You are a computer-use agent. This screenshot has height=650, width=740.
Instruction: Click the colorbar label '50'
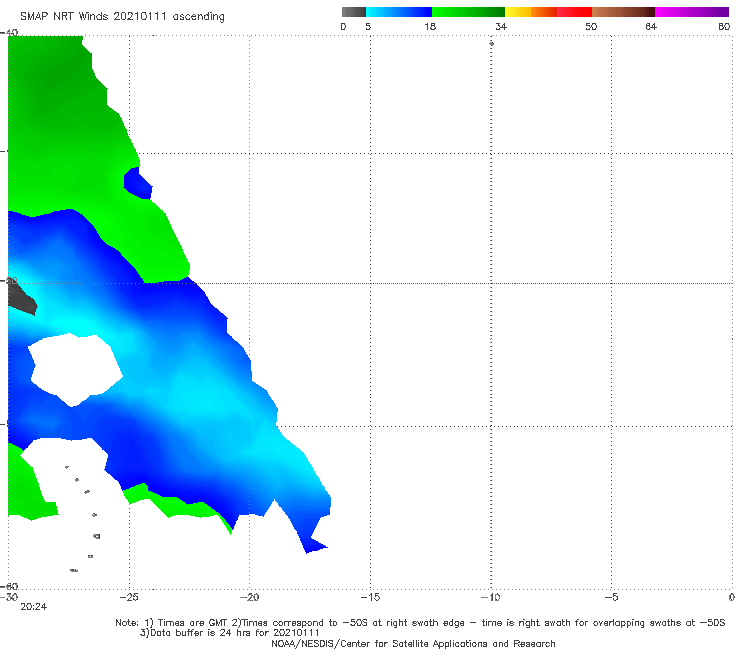(591, 26)
